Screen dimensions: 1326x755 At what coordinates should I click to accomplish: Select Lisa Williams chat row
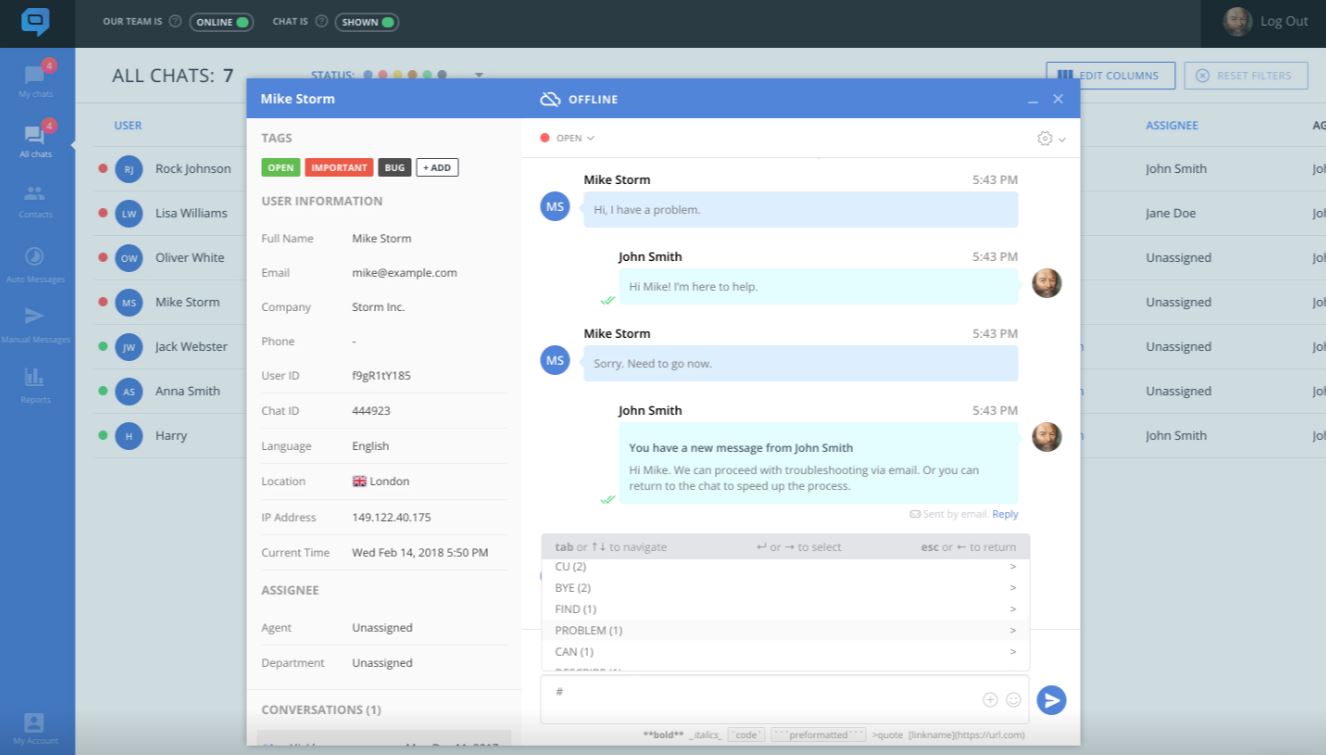170,213
